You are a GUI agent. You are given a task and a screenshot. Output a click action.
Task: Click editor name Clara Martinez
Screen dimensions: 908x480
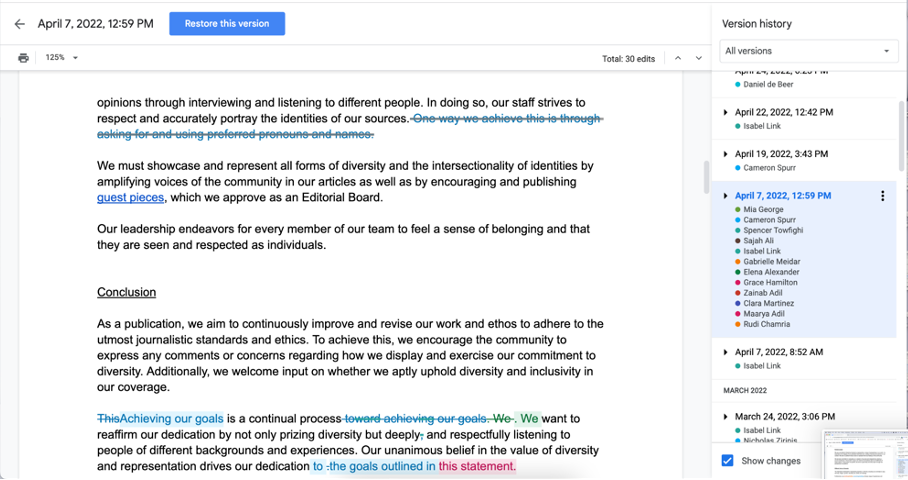(x=768, y=303)
